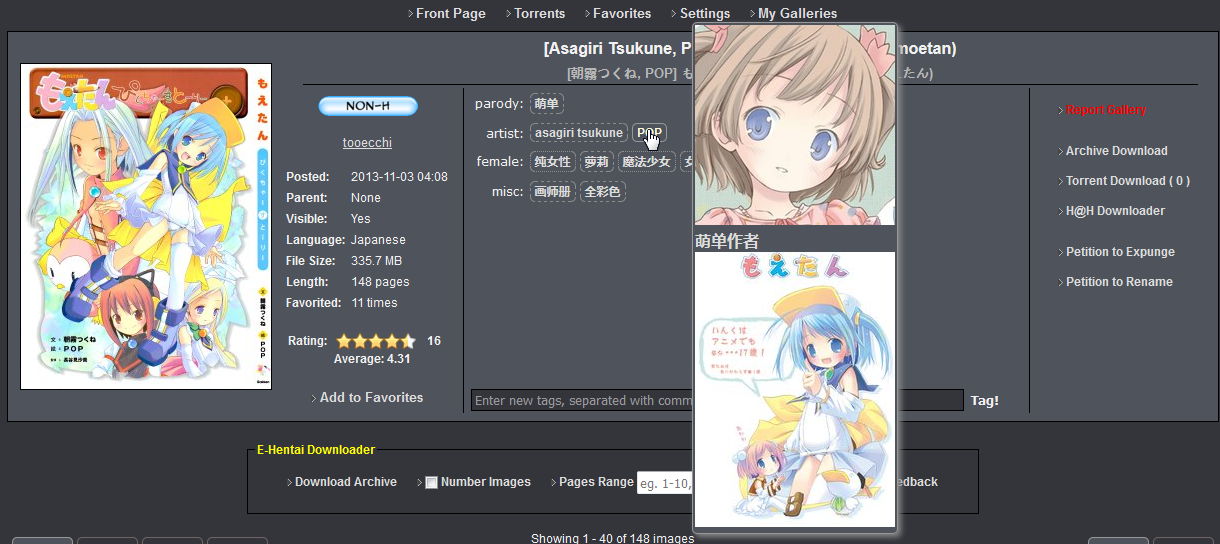This screenshot has height=544, width=1220.
Task: Click the Language value Japanese
Action: coord(378,240)
